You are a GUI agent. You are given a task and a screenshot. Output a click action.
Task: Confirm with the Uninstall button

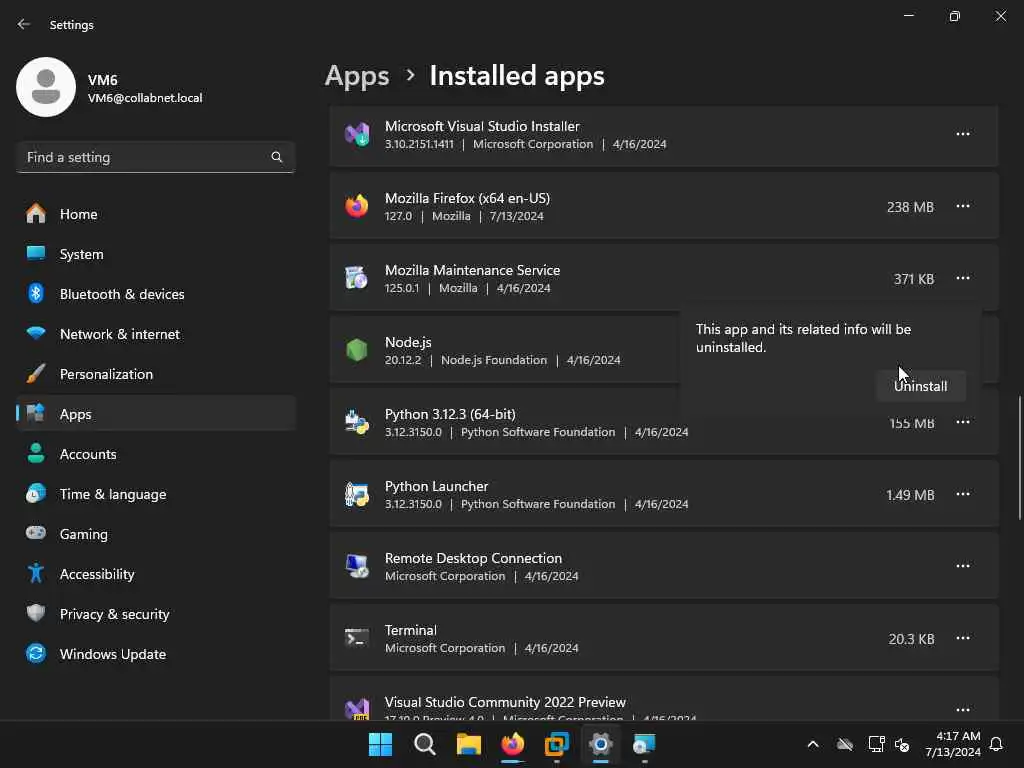920,386
